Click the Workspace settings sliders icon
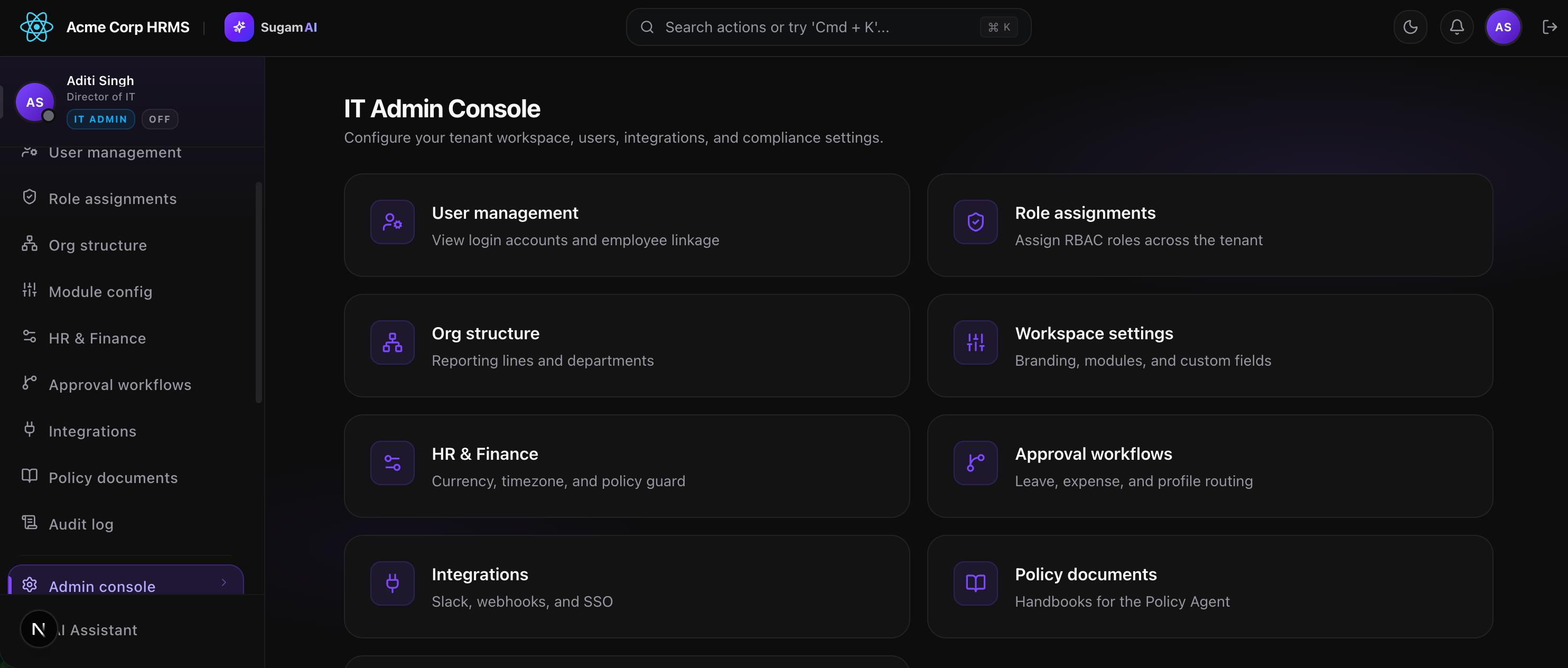1568x668 pixels. (x=975, y=343)
